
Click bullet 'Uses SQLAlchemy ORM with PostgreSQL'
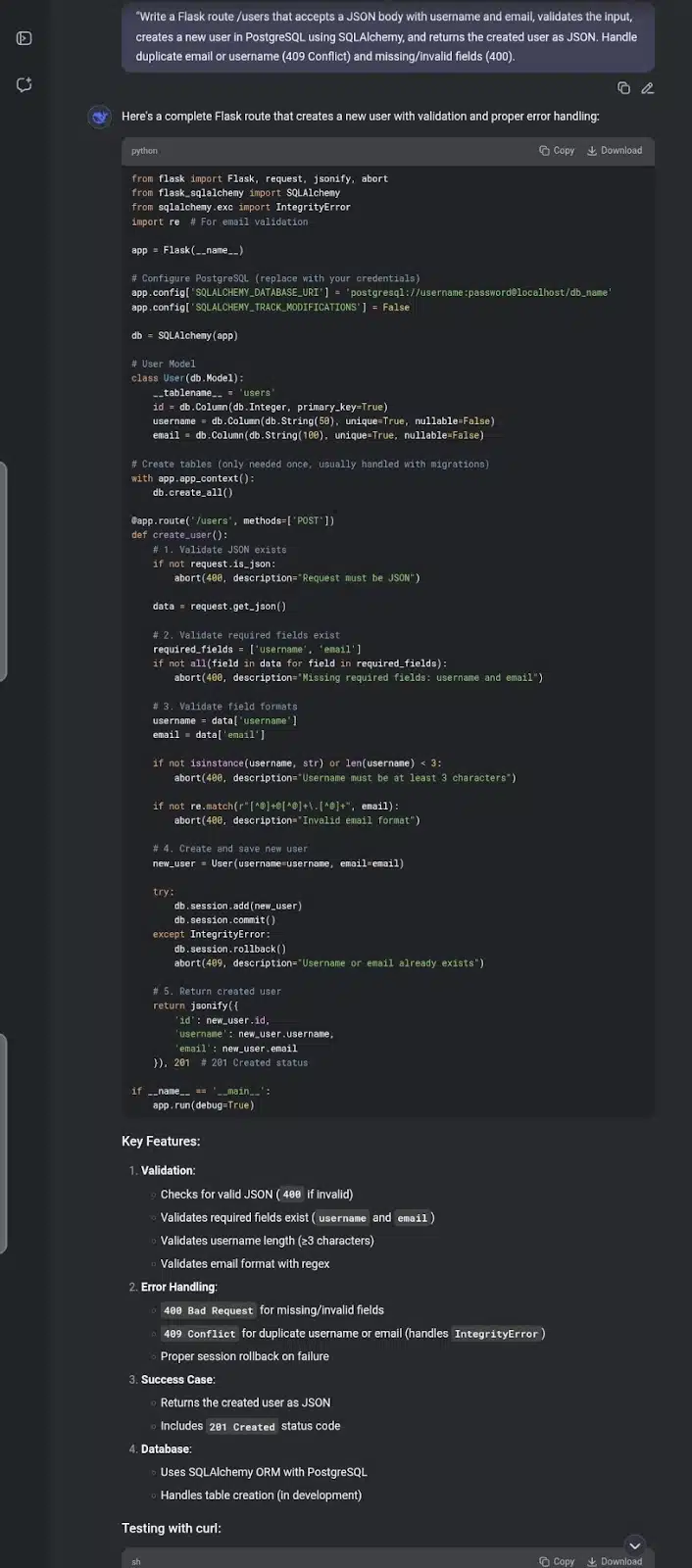(x=264, y=1472)
